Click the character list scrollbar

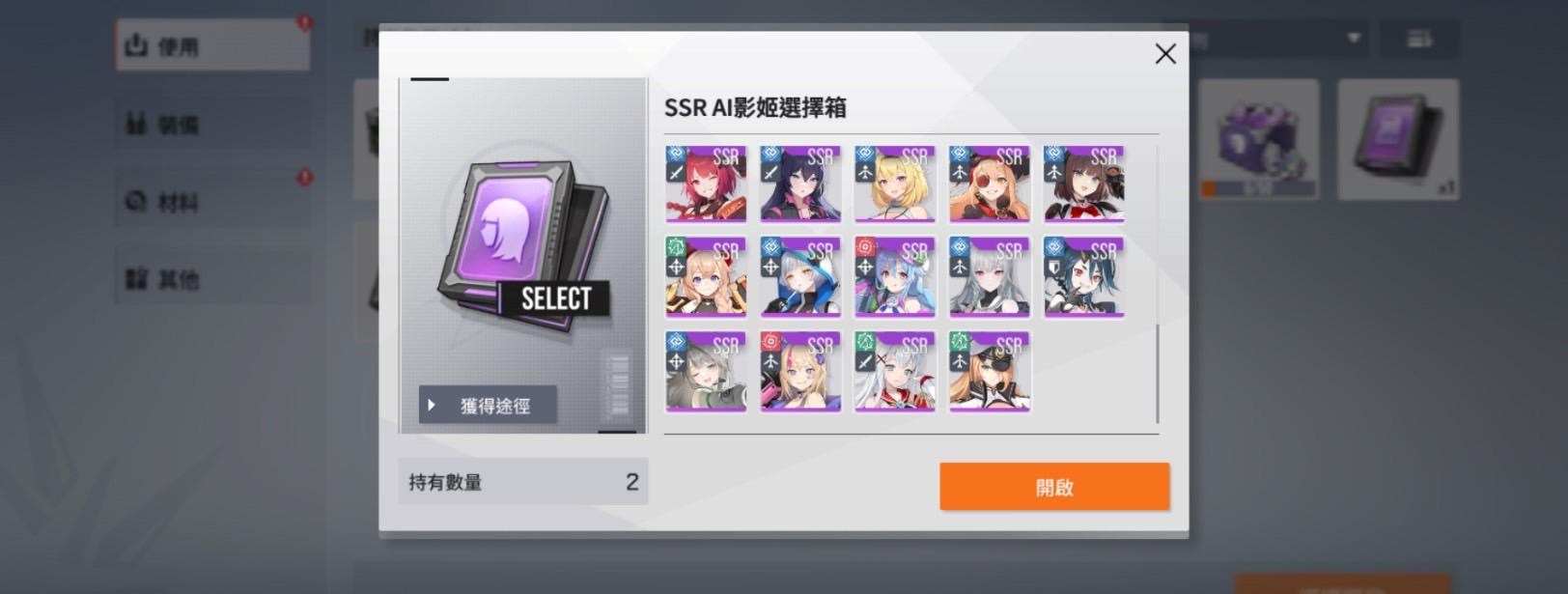(x=1157, y=285)
